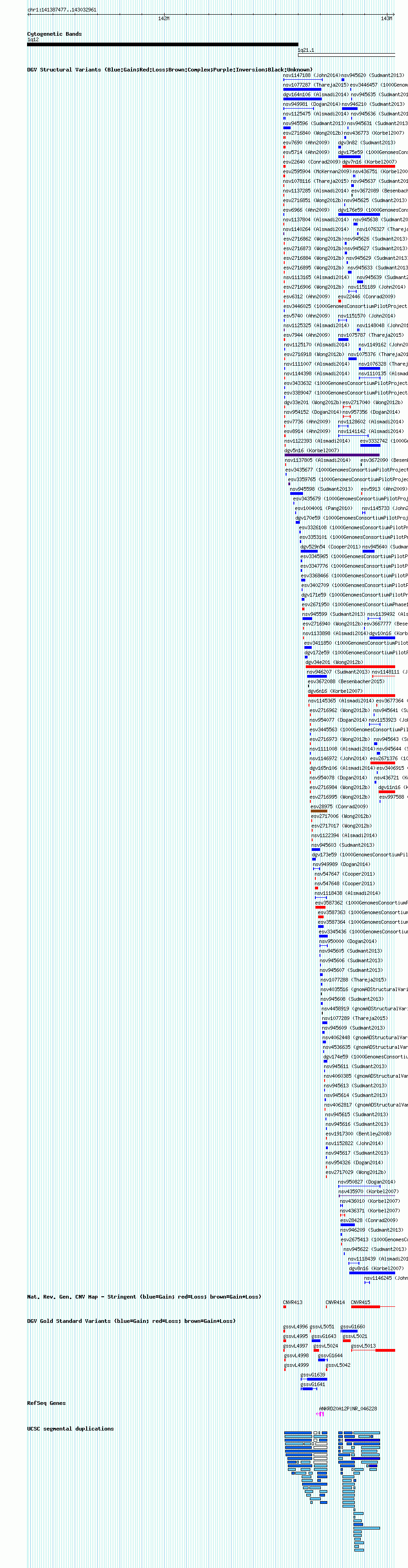Open variant esv2595904 (McKernan2009)
The height and width of the screenshot is (1568, 408).
point(317,172)
